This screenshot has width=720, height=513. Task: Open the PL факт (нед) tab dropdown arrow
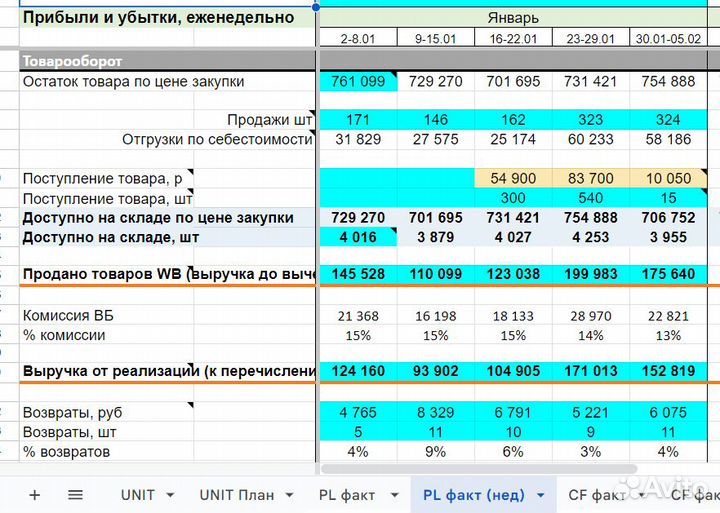pyautogui.click(x=541, y=496)
